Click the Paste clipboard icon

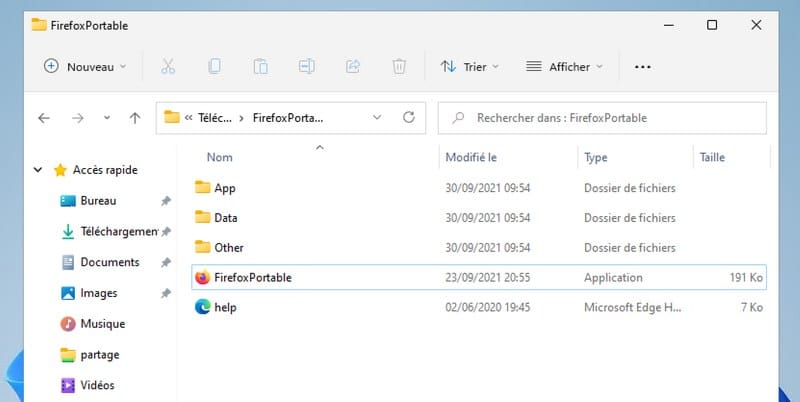(x=260, y=67)
